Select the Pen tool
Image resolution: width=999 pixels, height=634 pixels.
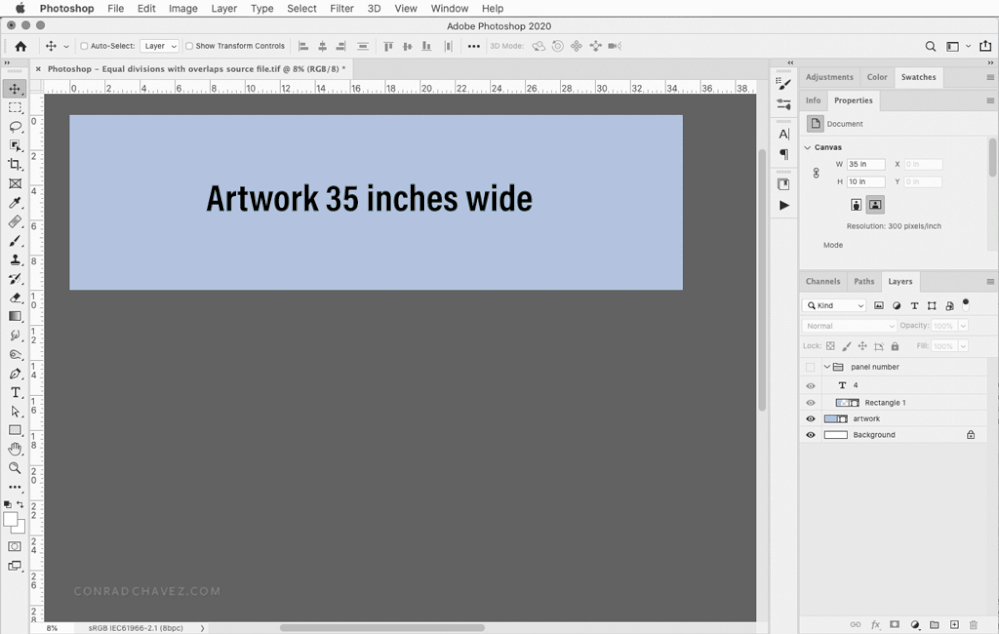pos(15,373)
